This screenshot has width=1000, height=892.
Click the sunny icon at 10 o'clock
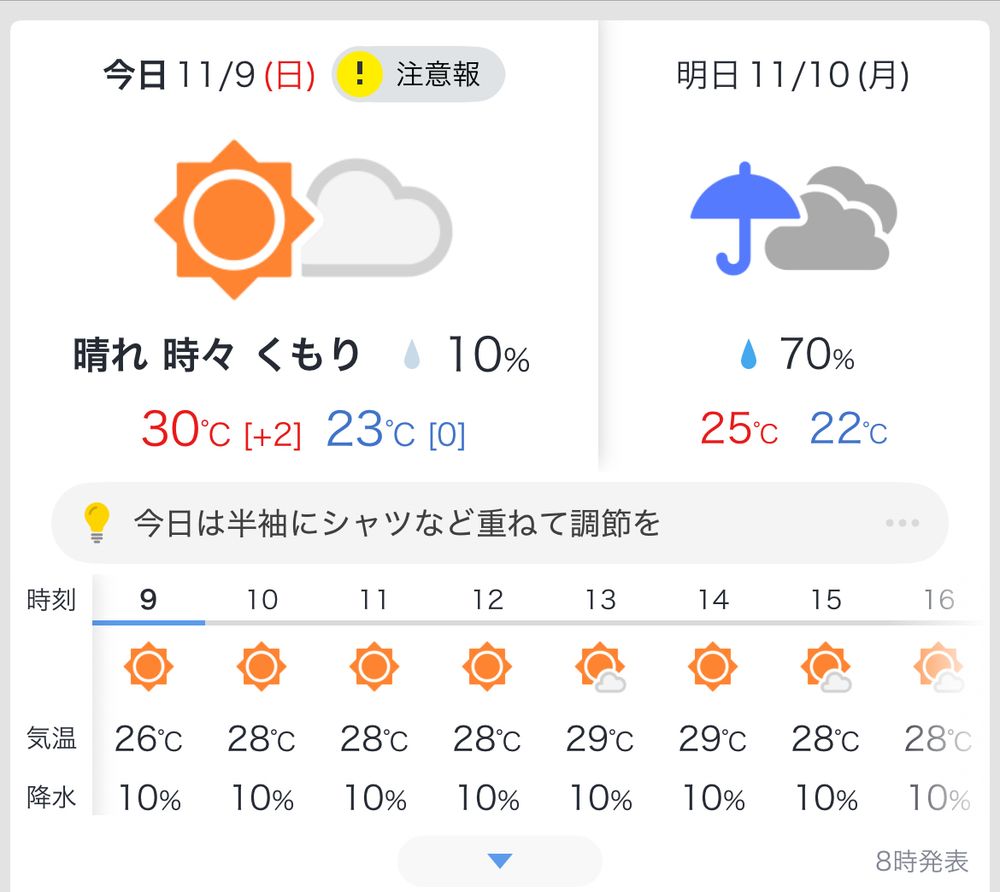click(x=261, y=666)
